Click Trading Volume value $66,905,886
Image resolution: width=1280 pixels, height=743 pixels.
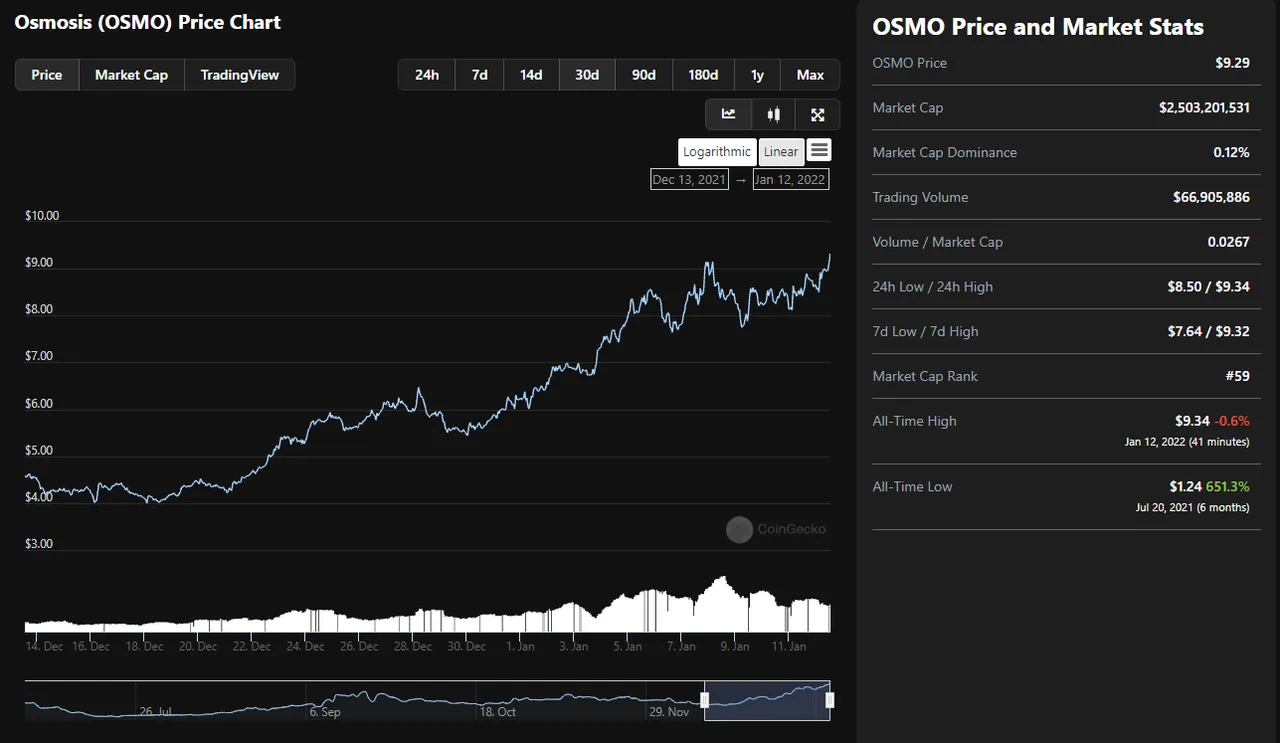(x=1211, y=197)
